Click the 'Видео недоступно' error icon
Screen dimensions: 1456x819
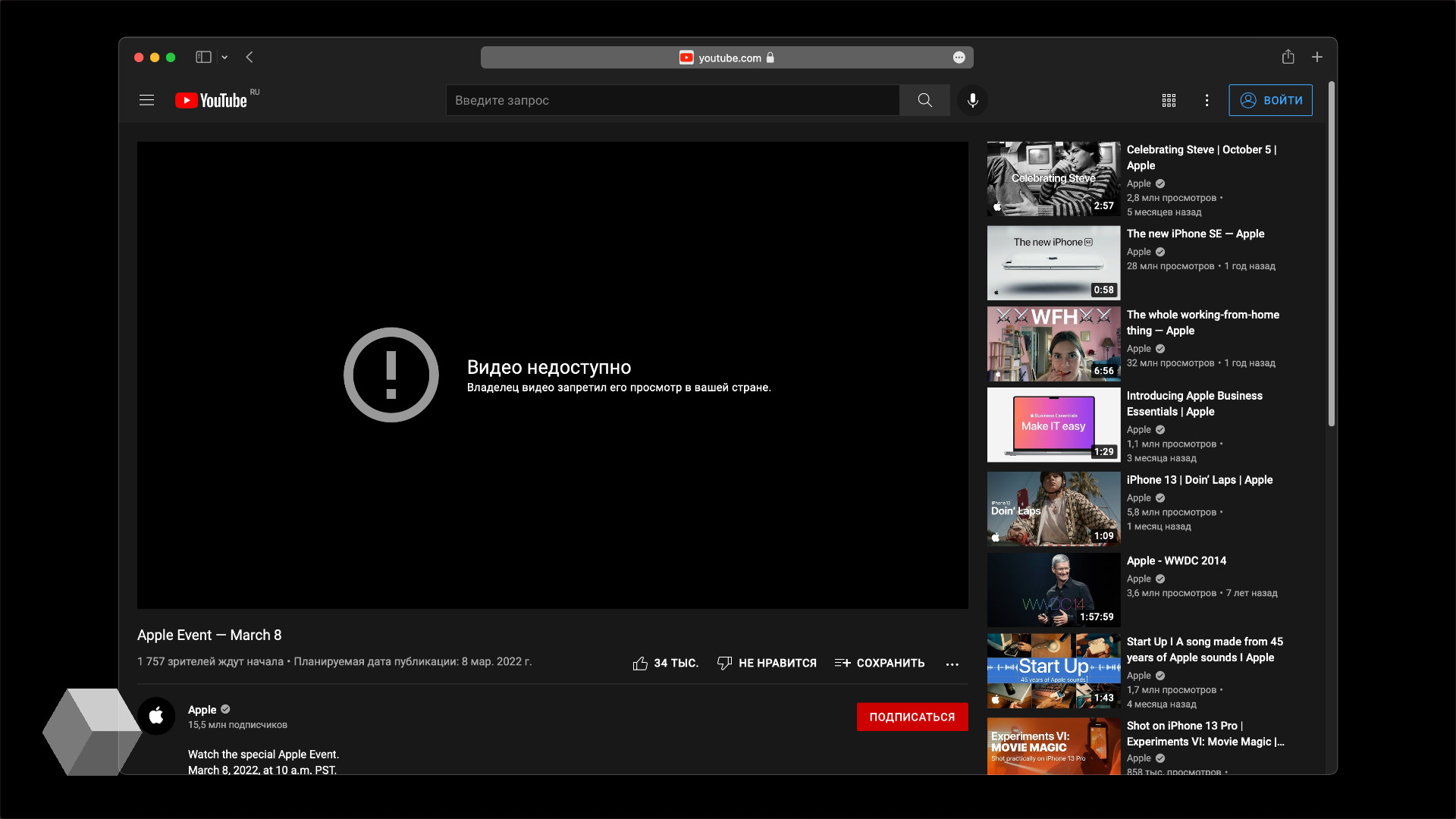point(391,375)
